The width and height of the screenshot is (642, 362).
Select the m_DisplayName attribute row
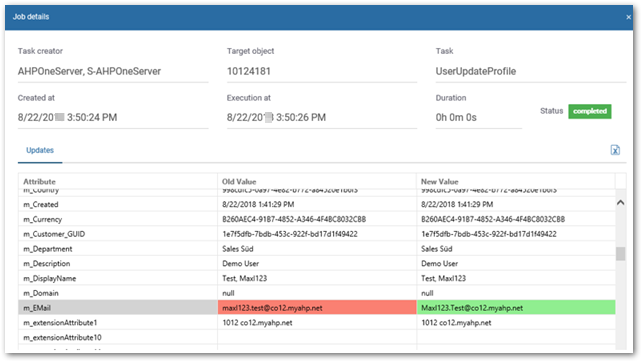click(316, 278)
